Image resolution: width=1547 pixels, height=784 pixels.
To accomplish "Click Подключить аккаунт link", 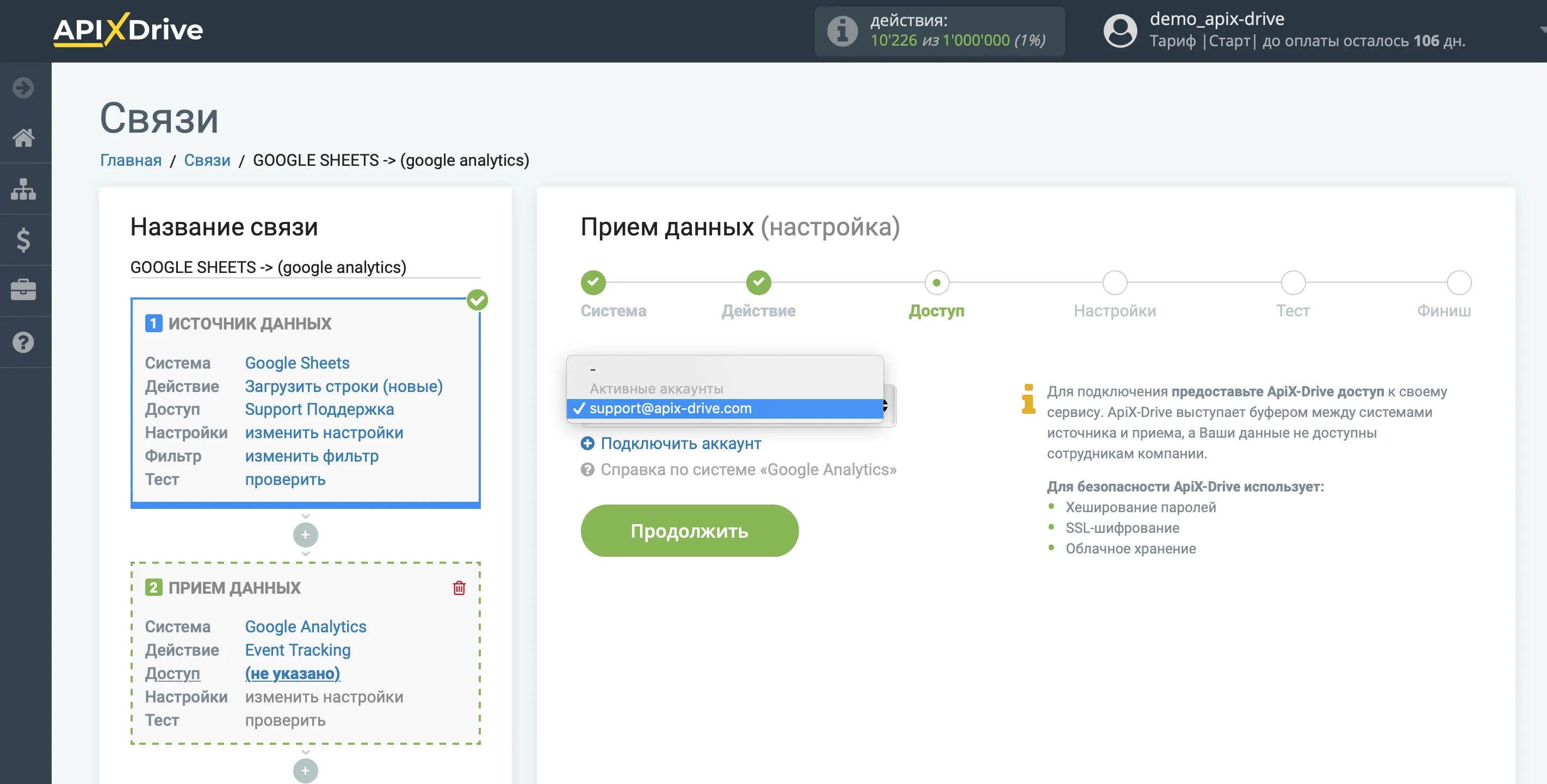I will tap(680, 444).
